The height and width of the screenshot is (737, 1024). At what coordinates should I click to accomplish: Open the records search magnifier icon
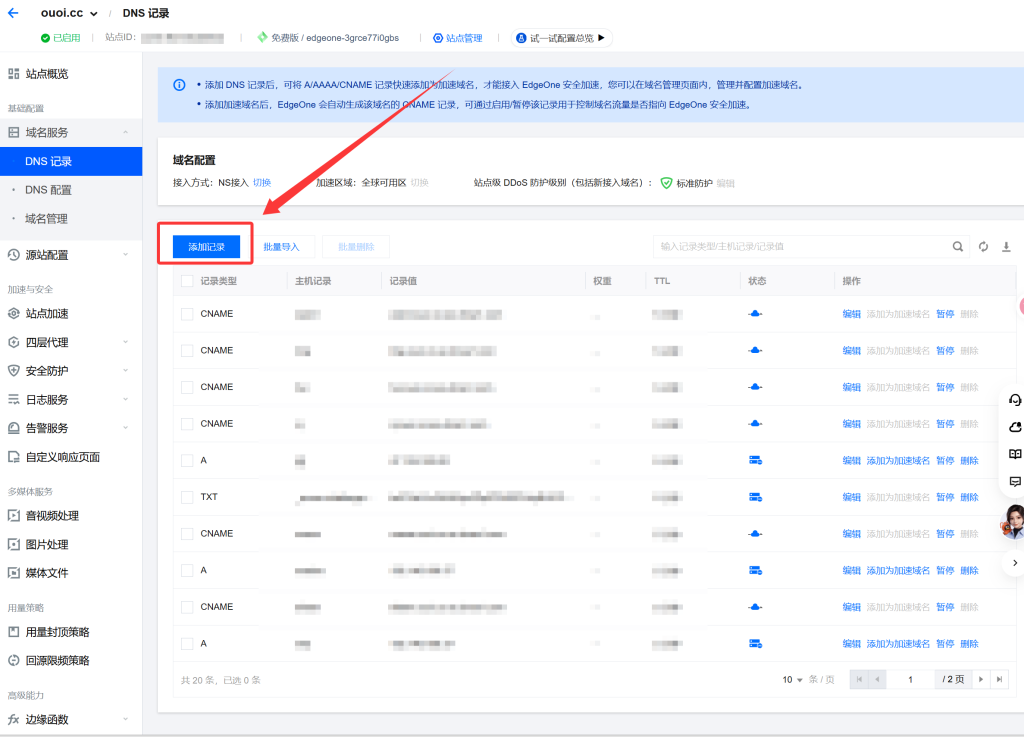(x=957, y=245)
